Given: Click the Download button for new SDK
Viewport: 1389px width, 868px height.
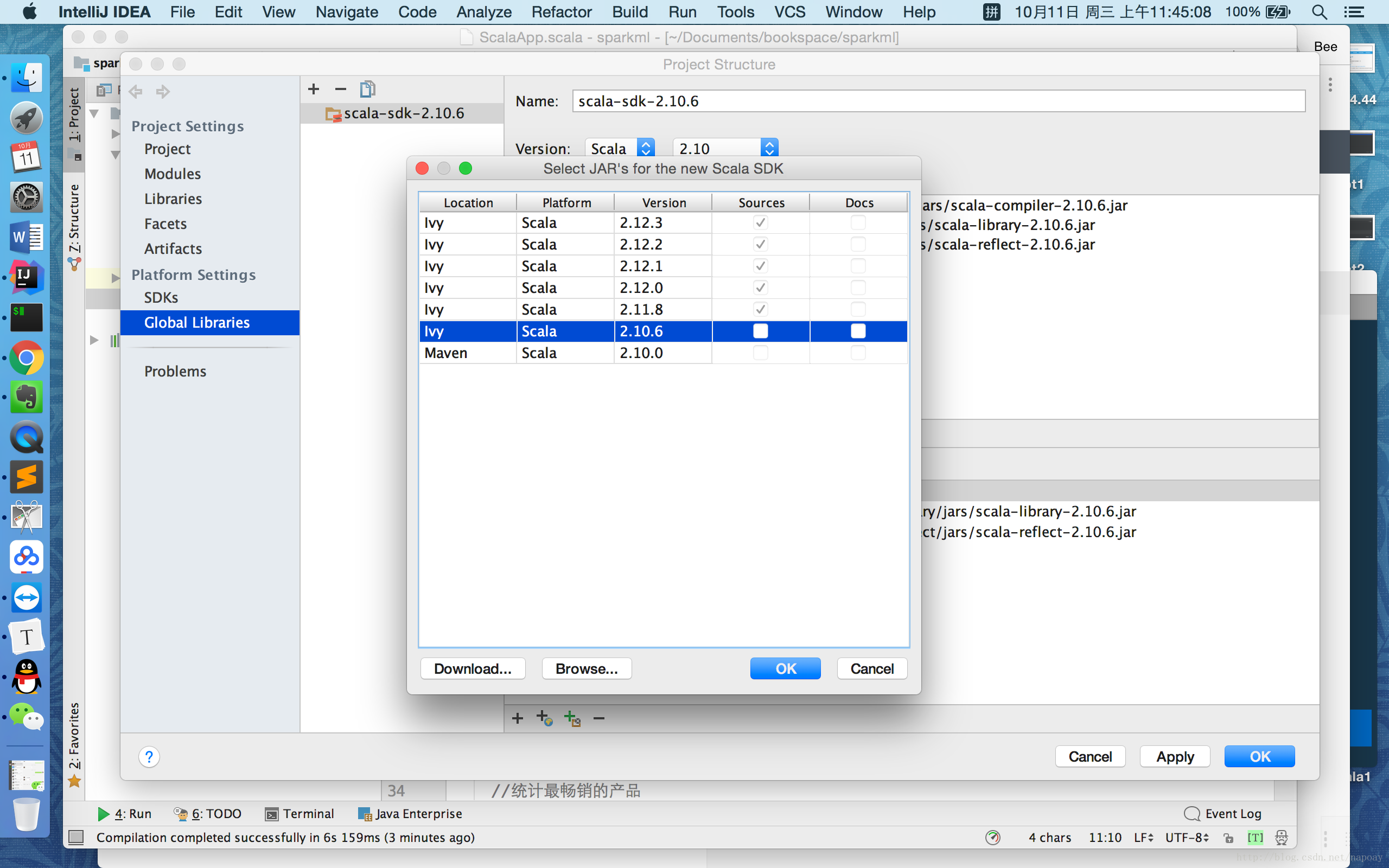Looking at the screenshot, I should tap(472, 668).
